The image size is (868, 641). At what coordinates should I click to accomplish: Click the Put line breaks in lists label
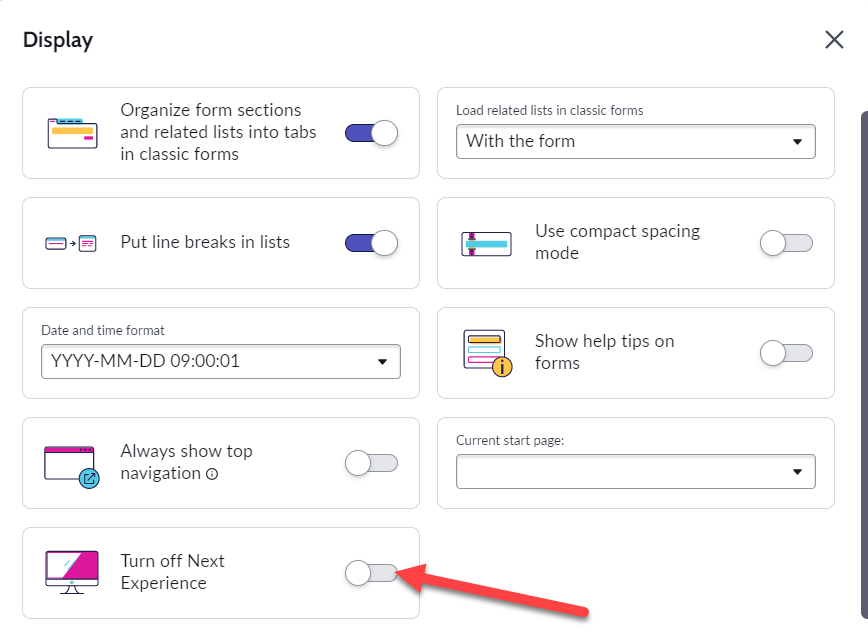pos(205,242)
